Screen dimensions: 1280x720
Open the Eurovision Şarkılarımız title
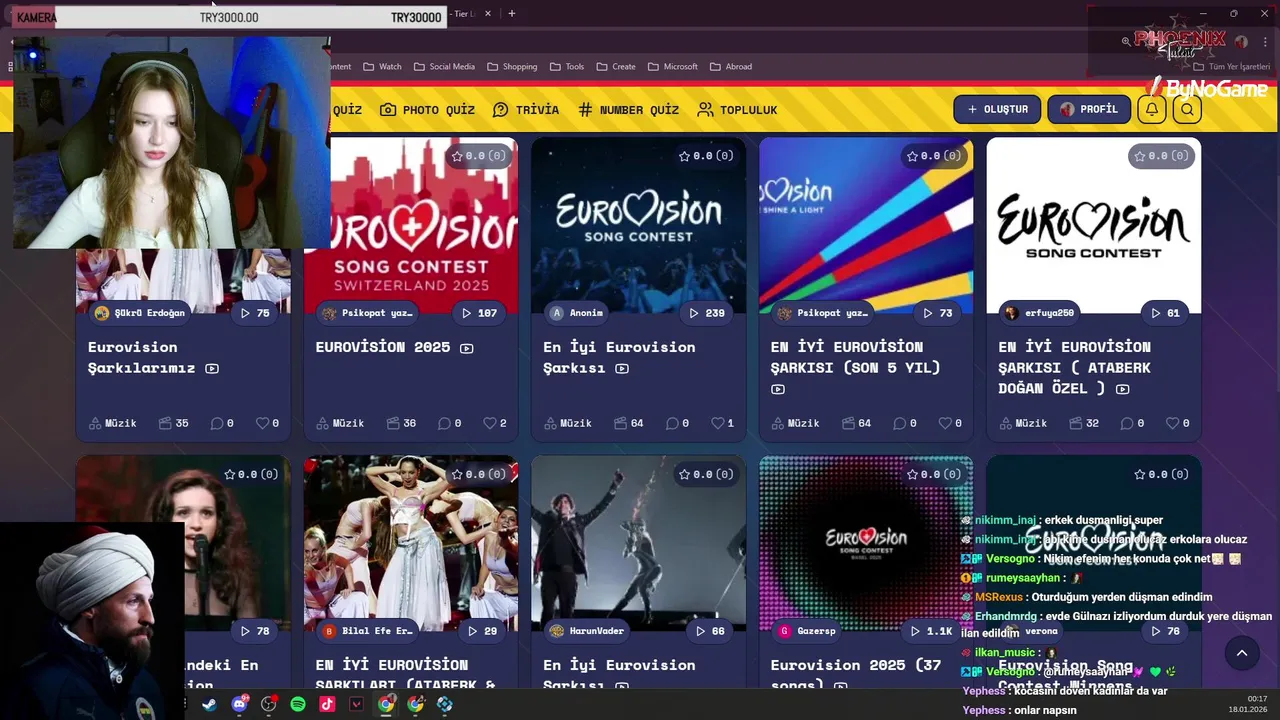coord(142,357)
